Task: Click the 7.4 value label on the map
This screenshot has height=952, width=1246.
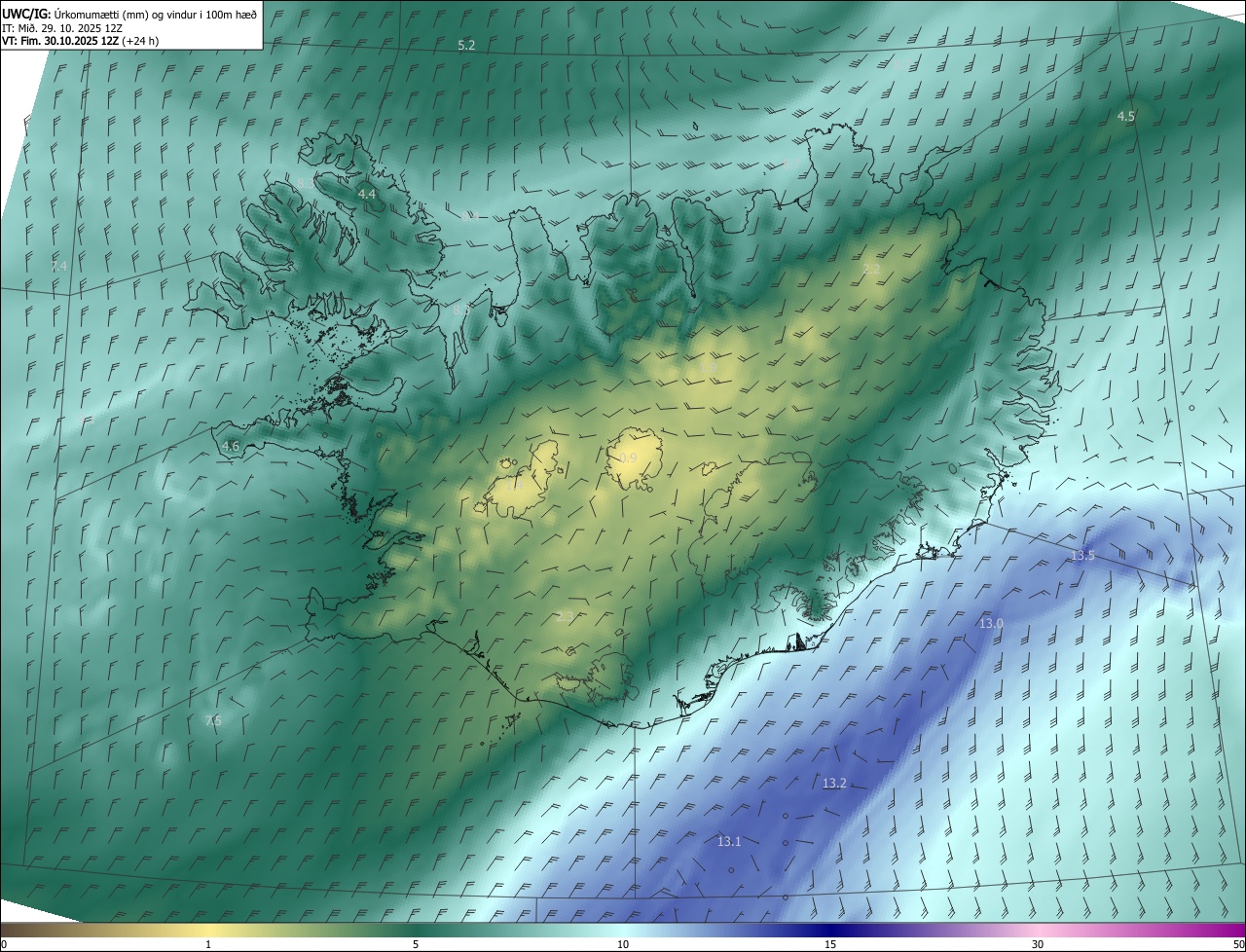Action: tap(59, 267)
